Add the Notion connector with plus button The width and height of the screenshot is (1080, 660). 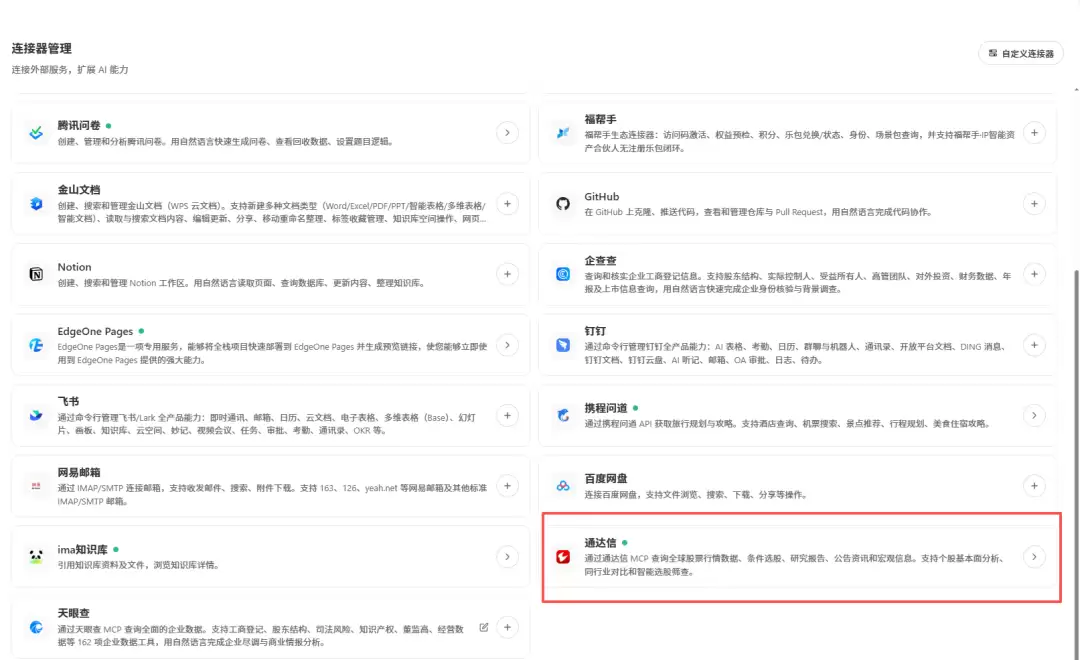pos(507,274)
